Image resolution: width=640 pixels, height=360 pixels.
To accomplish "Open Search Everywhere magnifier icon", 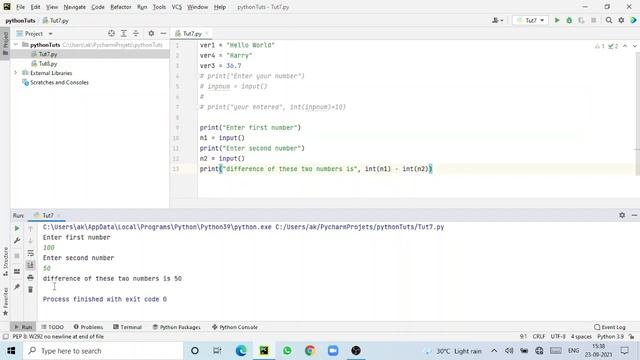I will (x=609, y=20).
